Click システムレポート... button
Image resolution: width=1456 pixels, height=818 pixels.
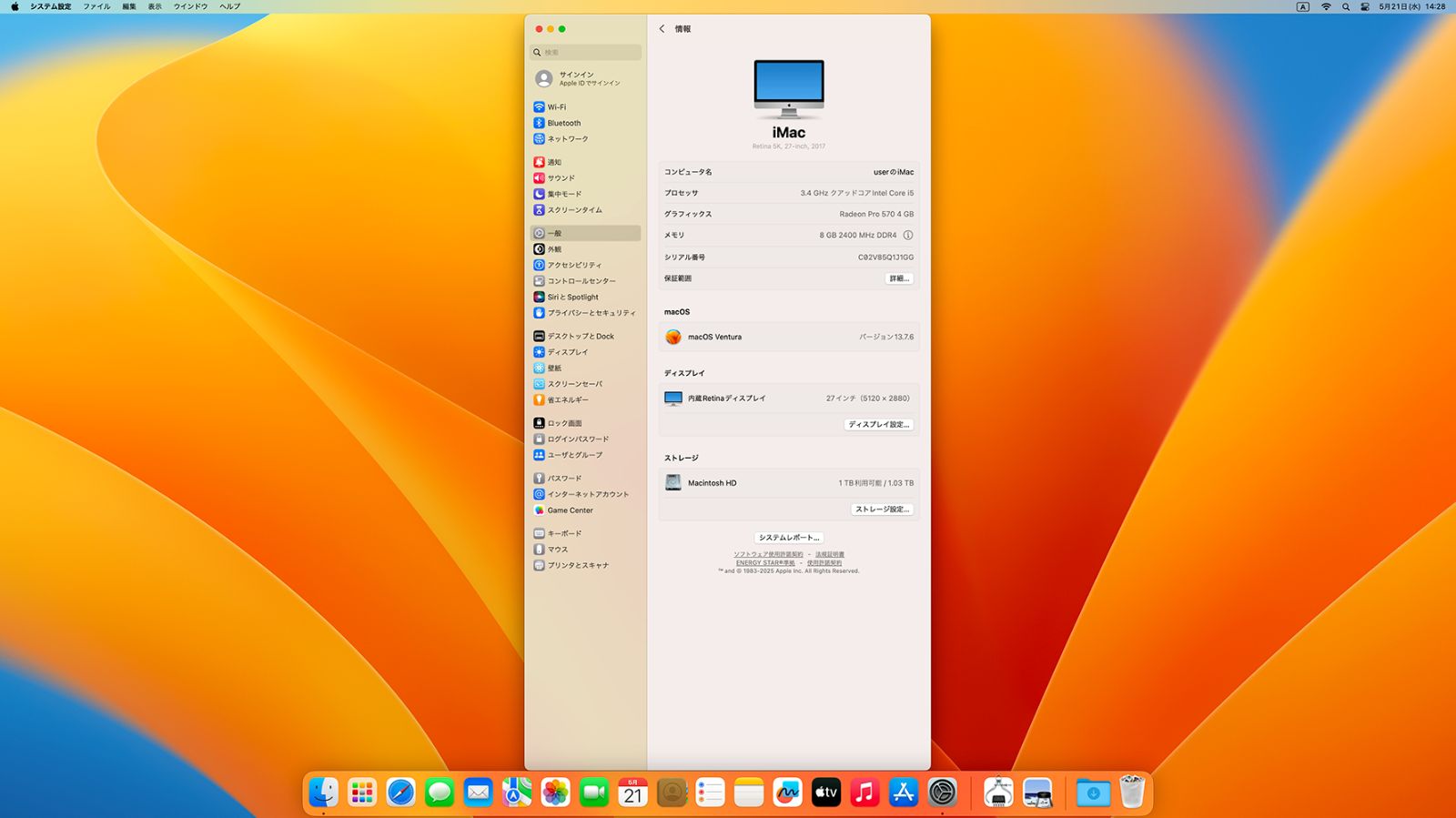(x=789, y=538)
